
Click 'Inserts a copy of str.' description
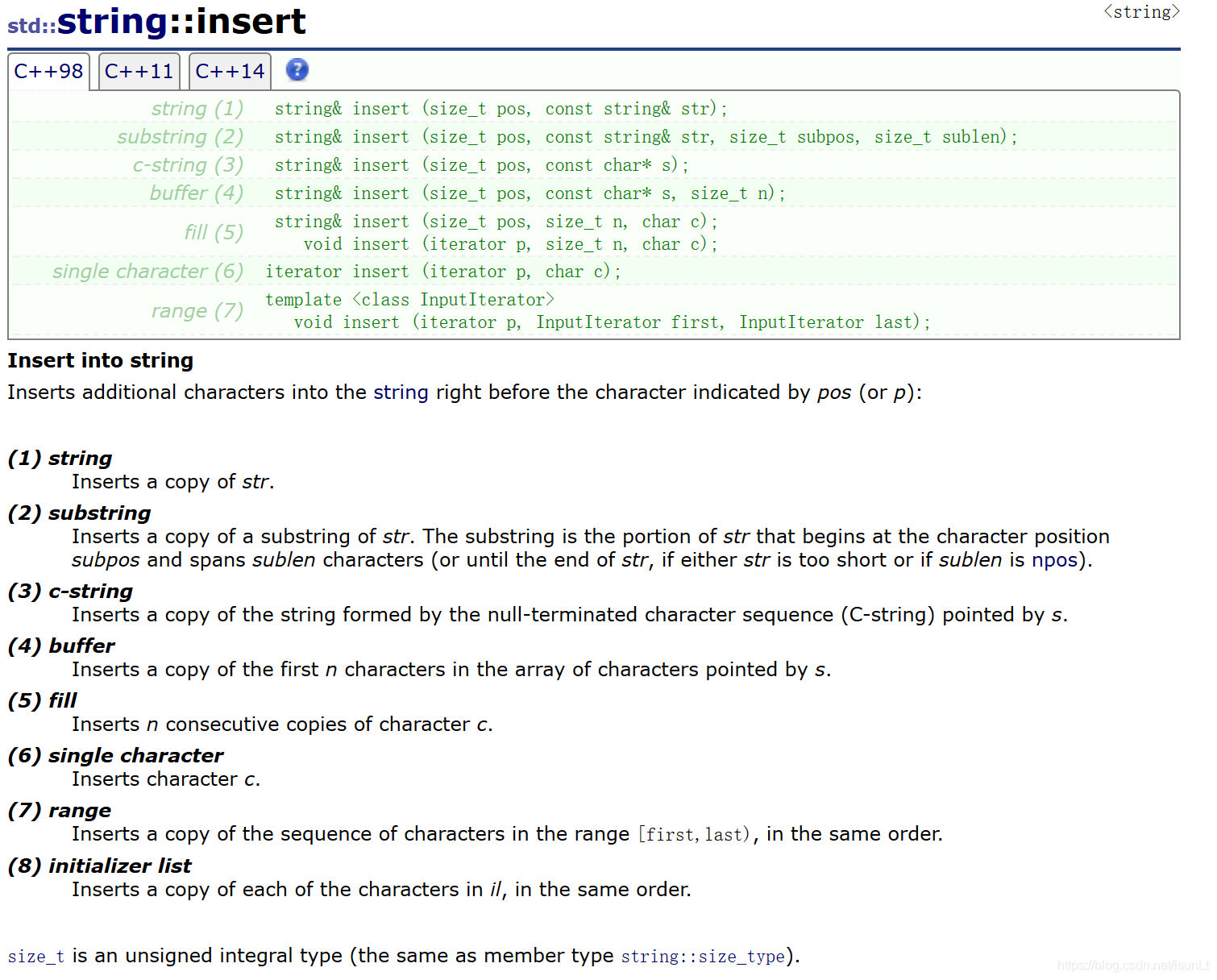click(173, 482)
